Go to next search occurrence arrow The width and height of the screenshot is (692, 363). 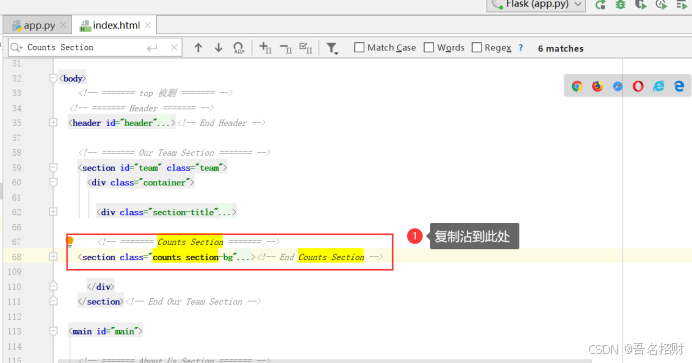(218, 48)
